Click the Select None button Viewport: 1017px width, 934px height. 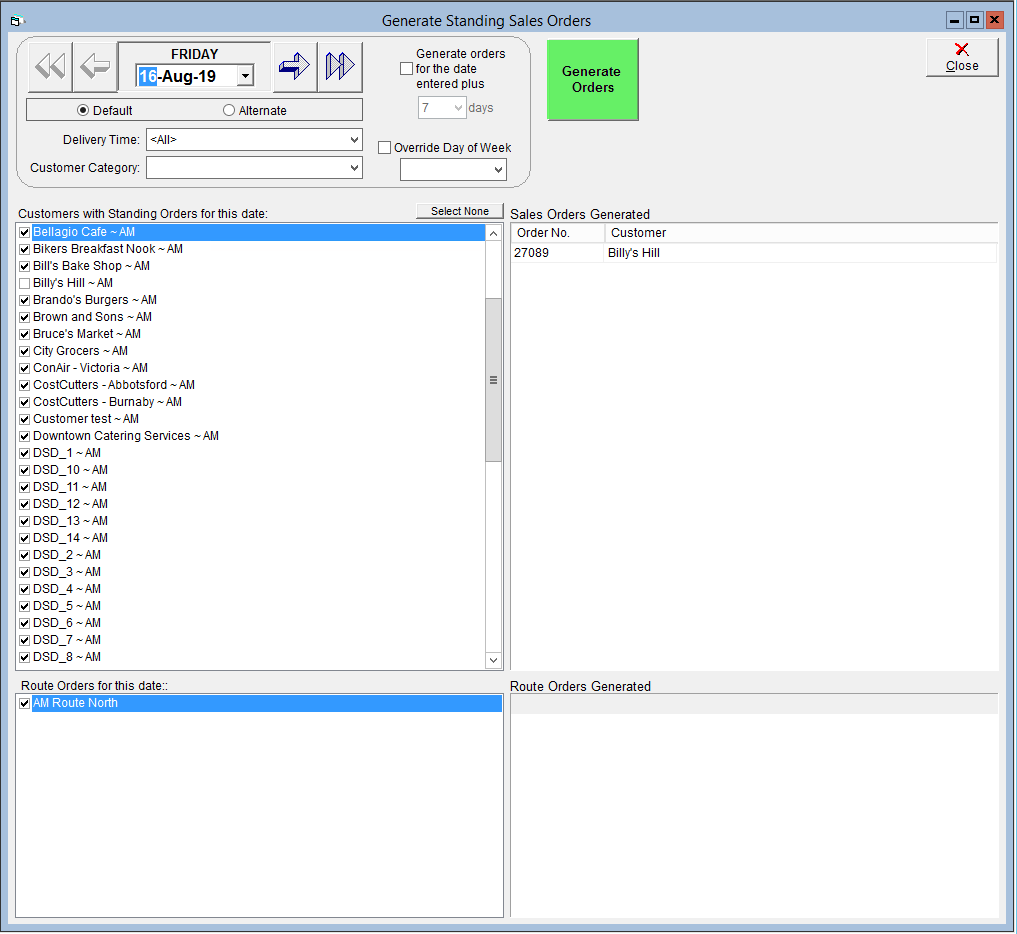460,211
